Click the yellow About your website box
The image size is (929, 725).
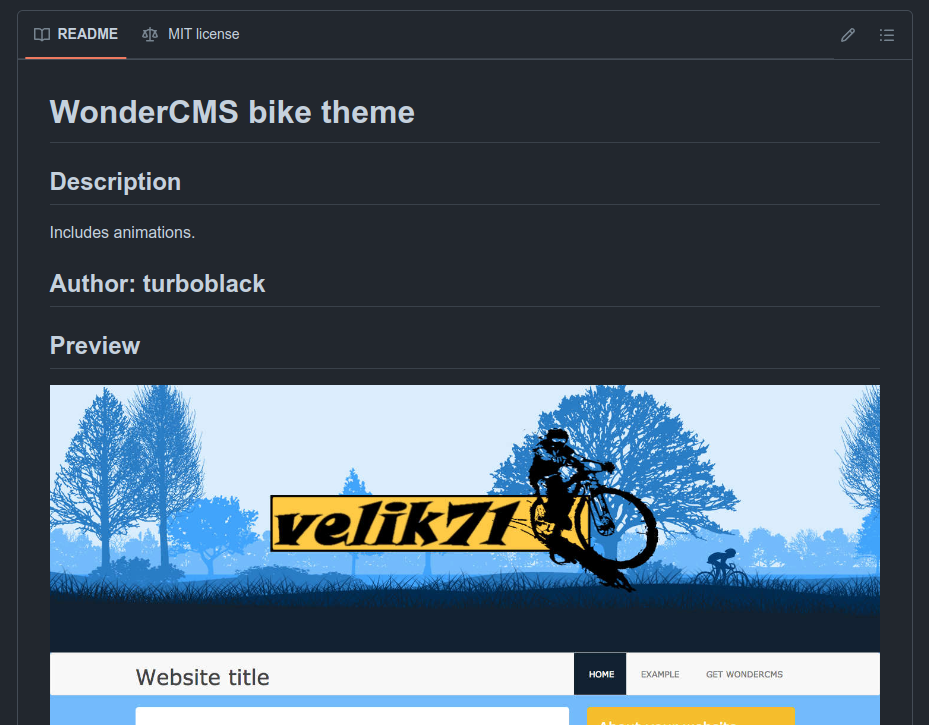tap(691, 716)
